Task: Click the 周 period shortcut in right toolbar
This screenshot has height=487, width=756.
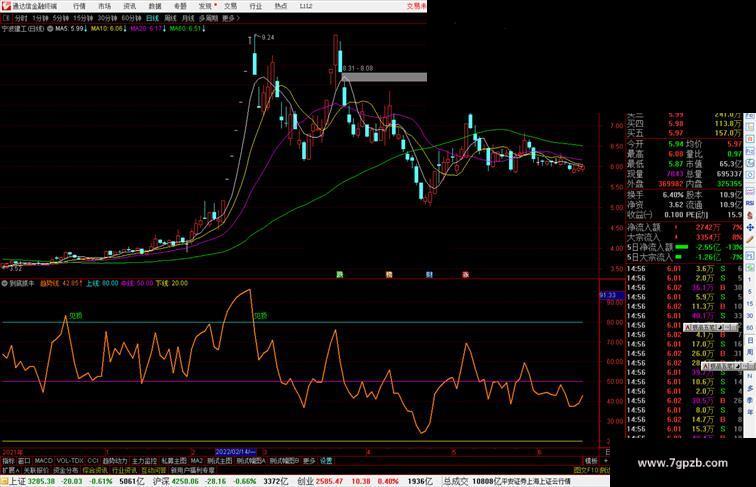Action: (750, 352)
